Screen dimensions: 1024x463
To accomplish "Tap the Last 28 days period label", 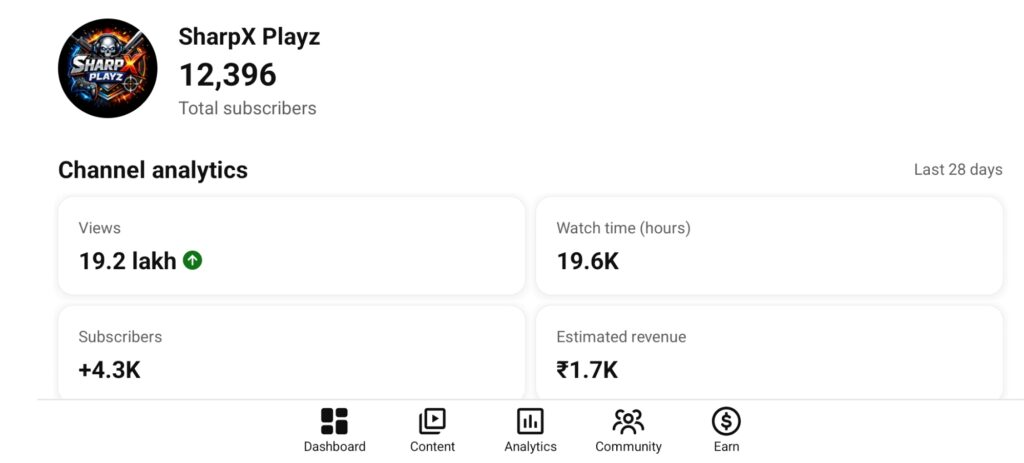I will tap(957, 170).
